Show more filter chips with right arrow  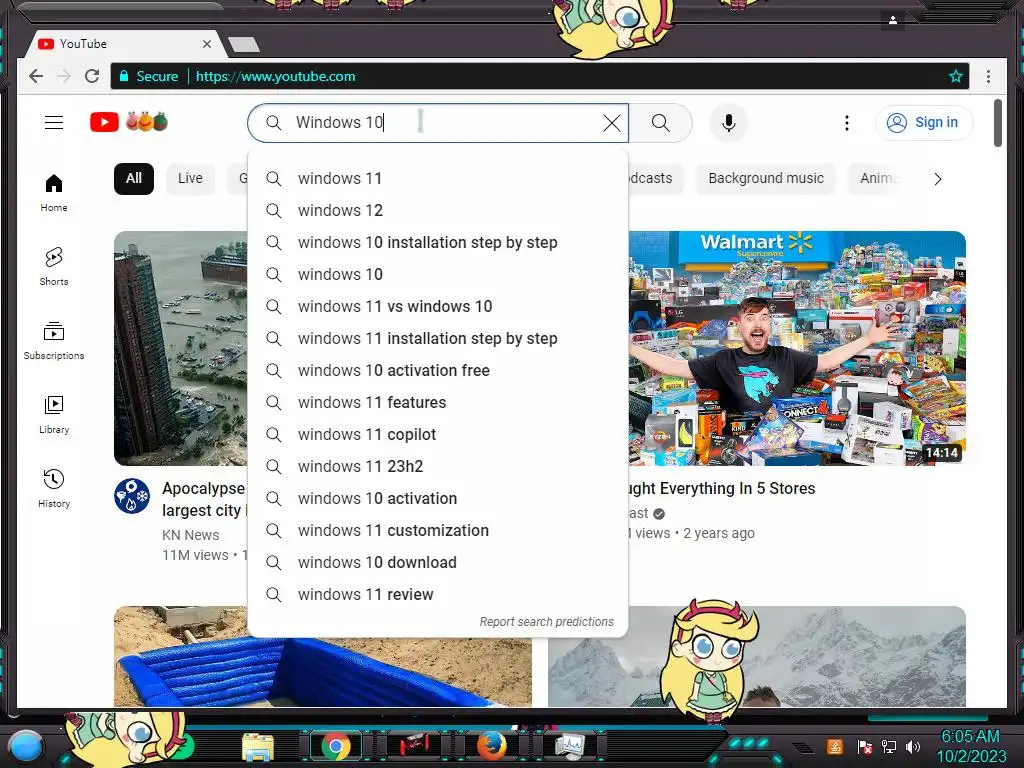tap(938, 179)
